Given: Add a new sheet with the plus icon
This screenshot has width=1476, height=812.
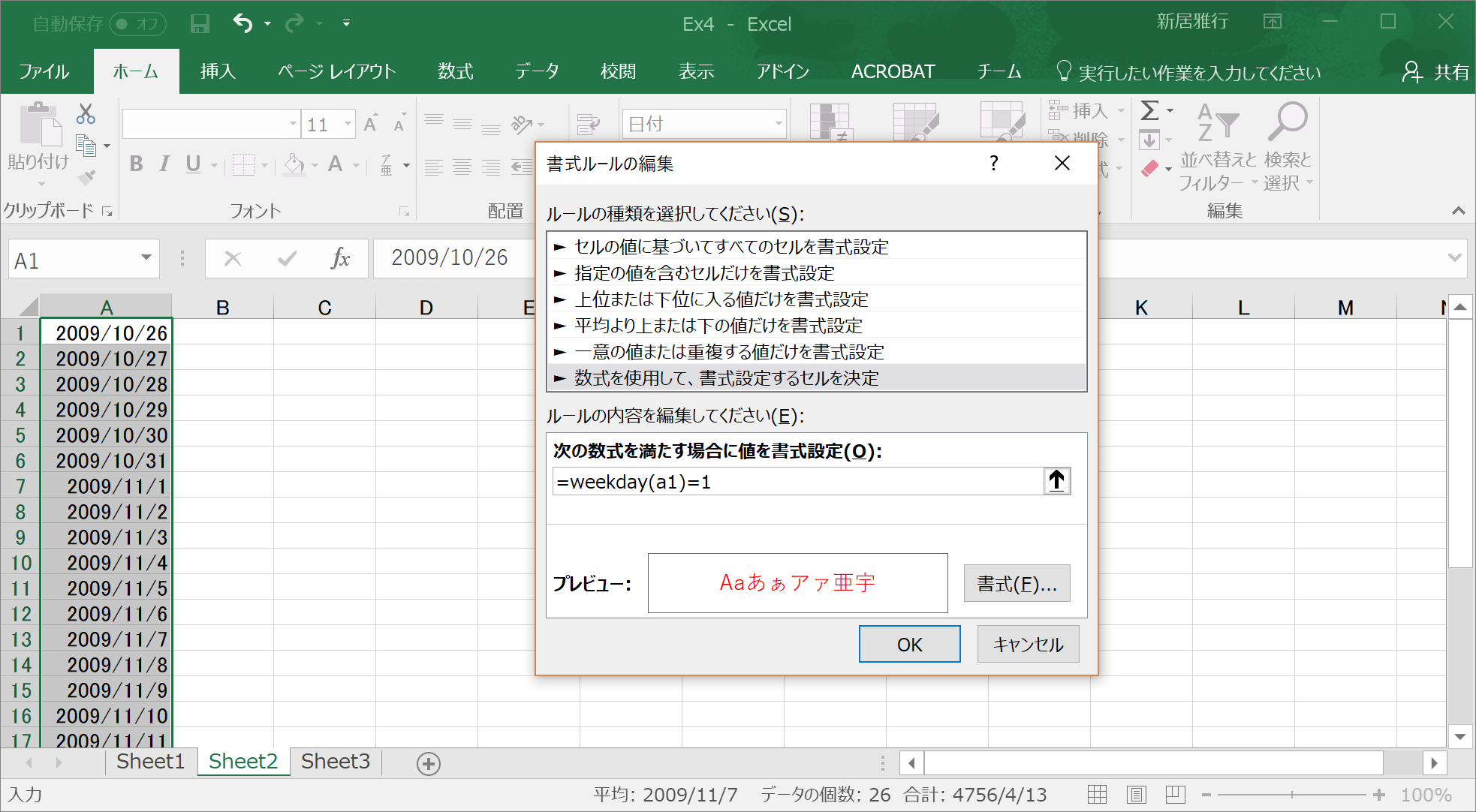Looking at the screenshot, I should pos(429,764).
